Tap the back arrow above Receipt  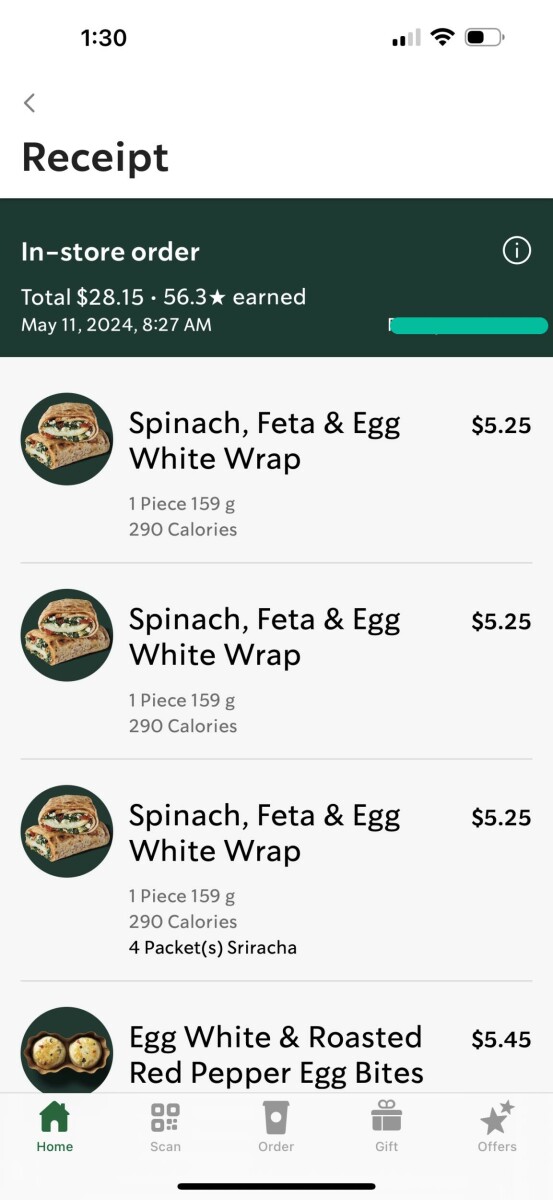point(30,102)
